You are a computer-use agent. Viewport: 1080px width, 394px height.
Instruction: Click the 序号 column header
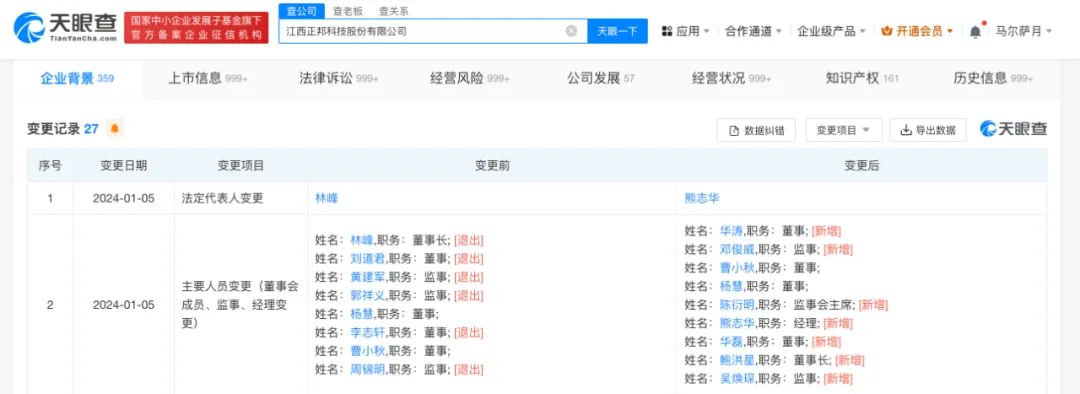point(50,165)
